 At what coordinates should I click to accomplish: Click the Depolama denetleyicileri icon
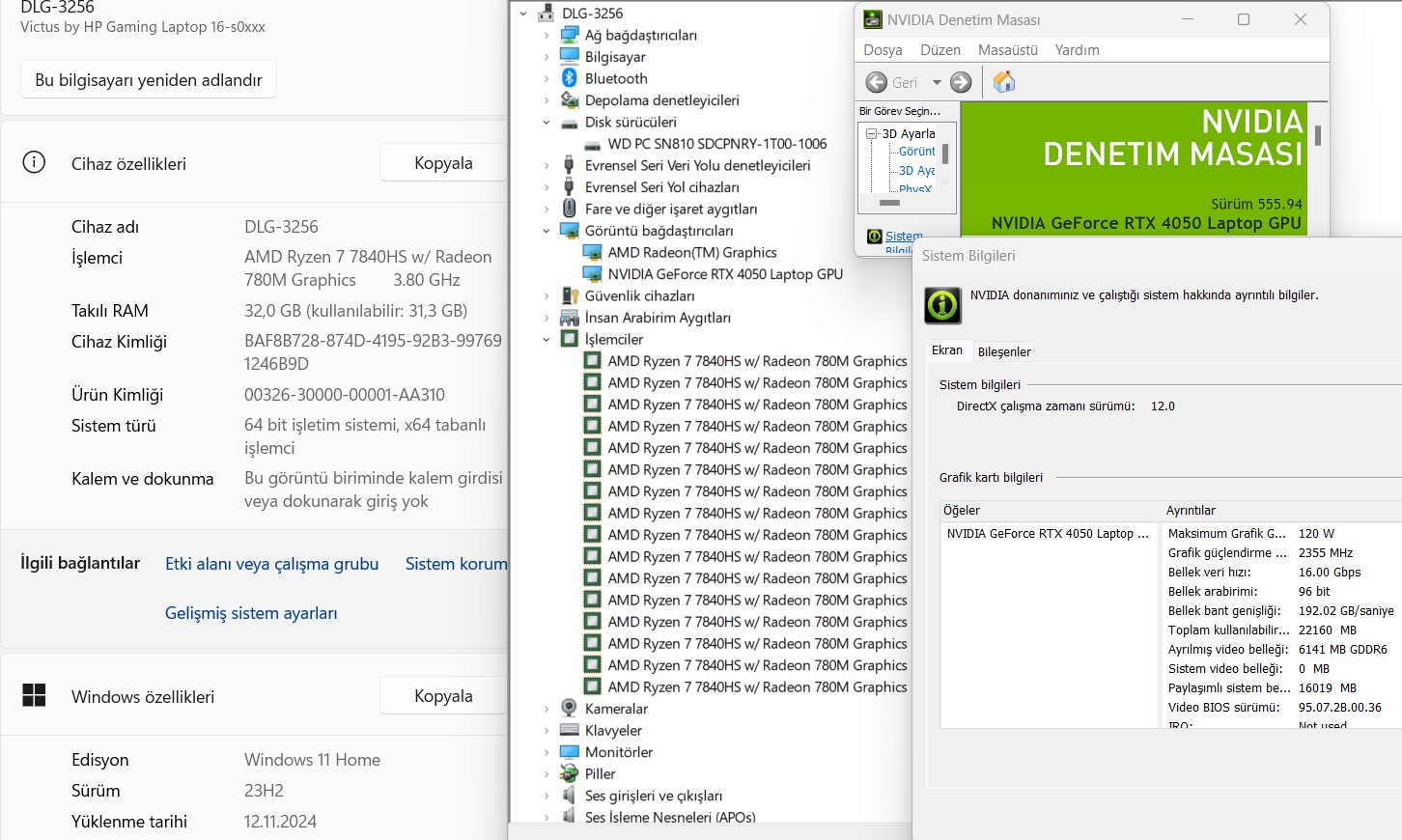coord(570,99)
